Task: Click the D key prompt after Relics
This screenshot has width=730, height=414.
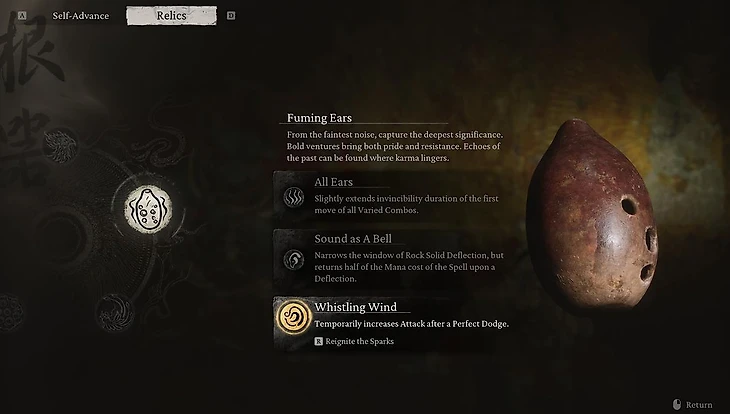Action: (231, 16)
